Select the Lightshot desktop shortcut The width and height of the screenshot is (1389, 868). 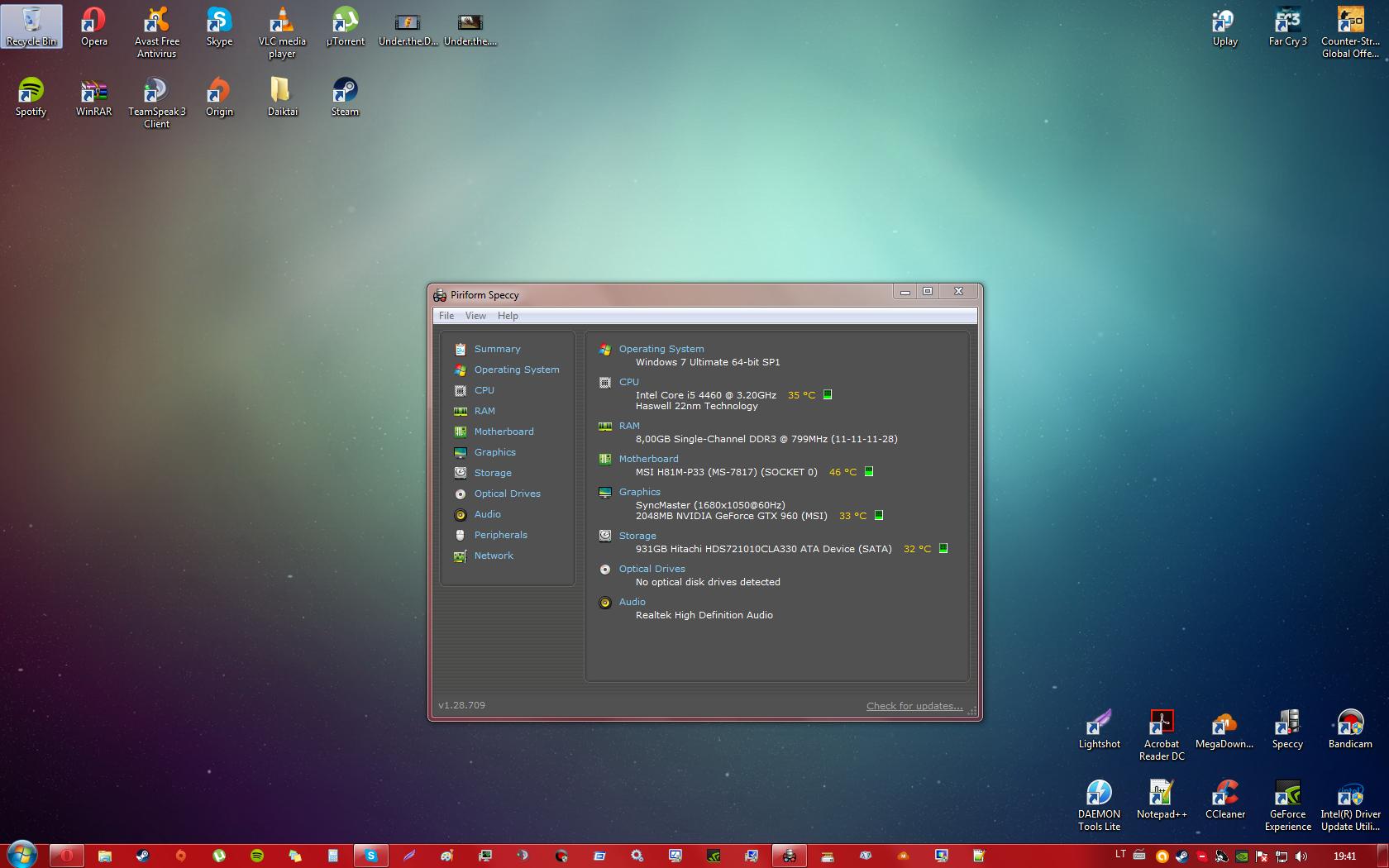point(1099,729)
